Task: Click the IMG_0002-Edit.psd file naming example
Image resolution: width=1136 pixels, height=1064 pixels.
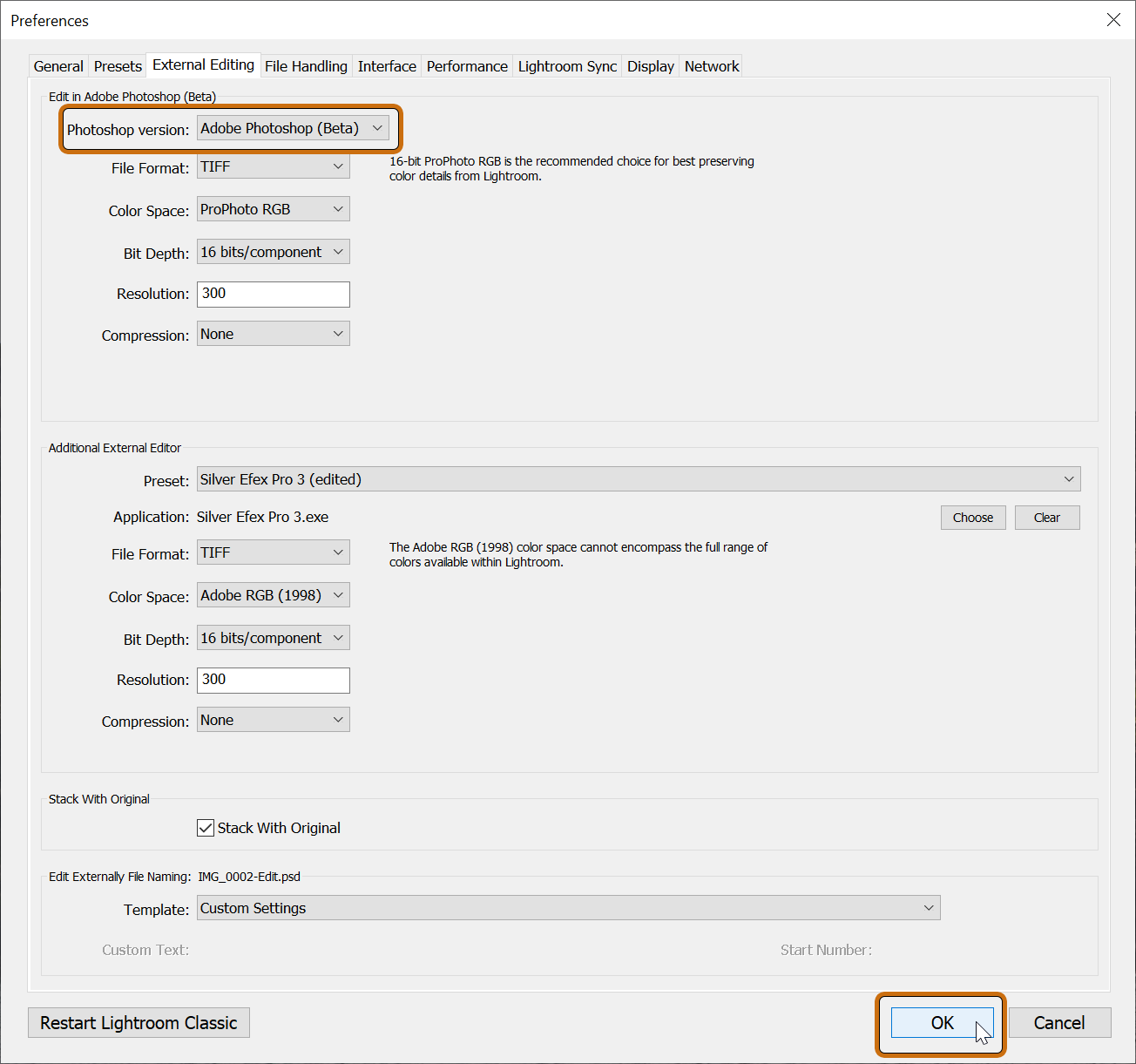Action: tap(249, 877)
